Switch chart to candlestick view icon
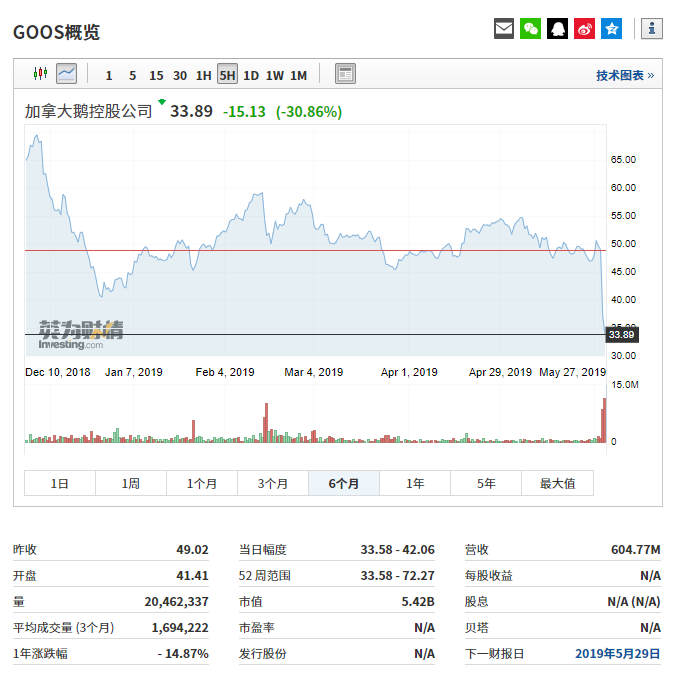The height and width of the screenshot is (677, 678). click(x=41, y=73)
